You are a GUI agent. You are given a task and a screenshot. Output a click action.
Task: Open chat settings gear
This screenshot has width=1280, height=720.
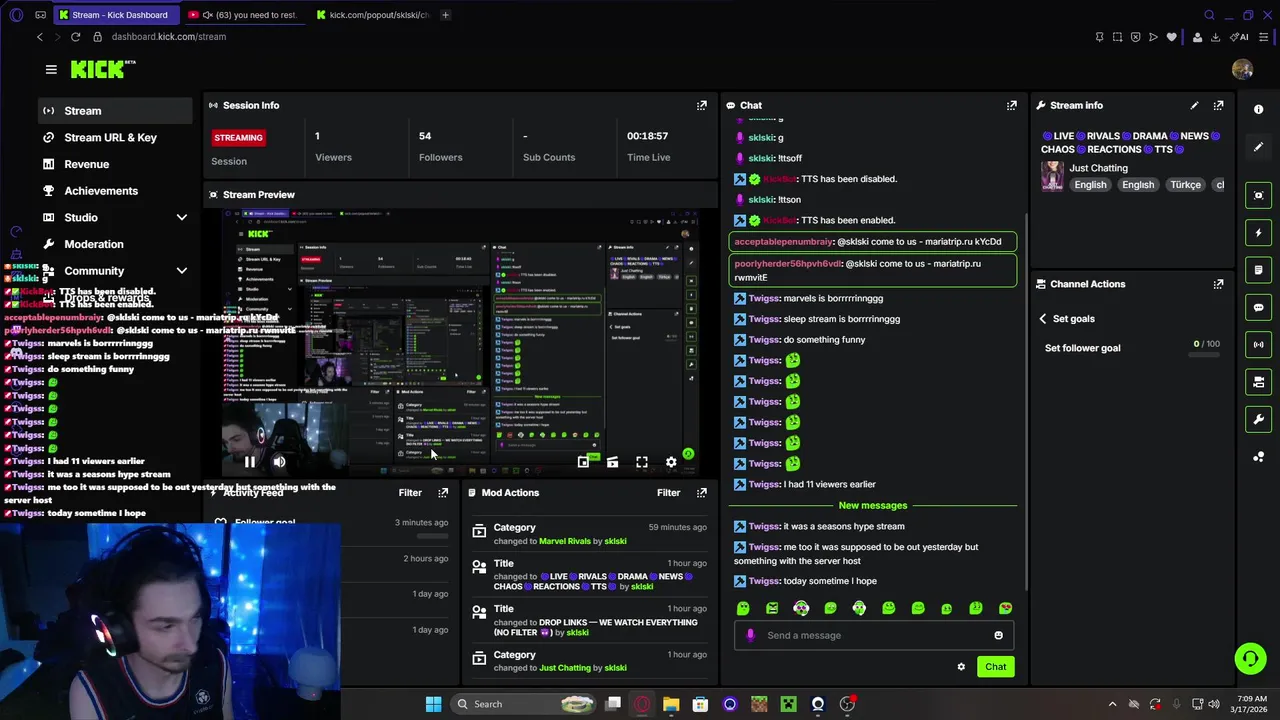pos(961,667)
